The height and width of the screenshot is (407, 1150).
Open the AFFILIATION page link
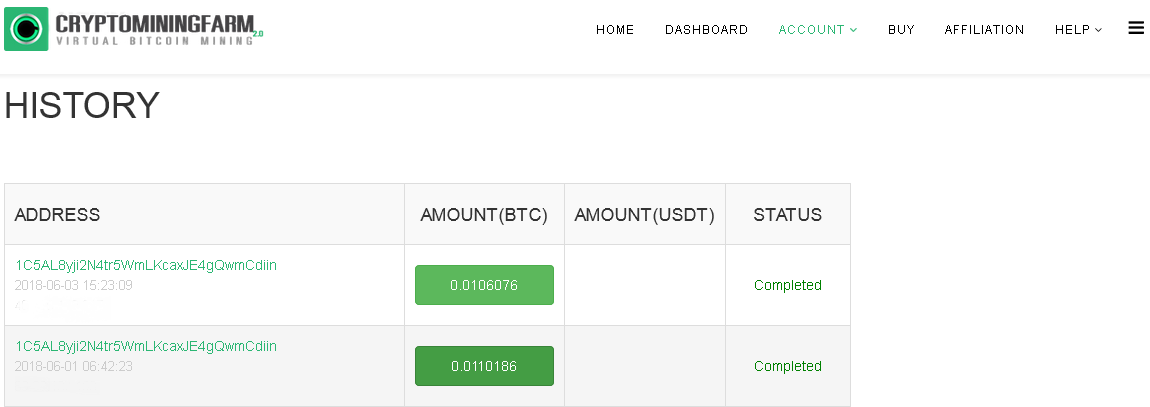(984, 30)
